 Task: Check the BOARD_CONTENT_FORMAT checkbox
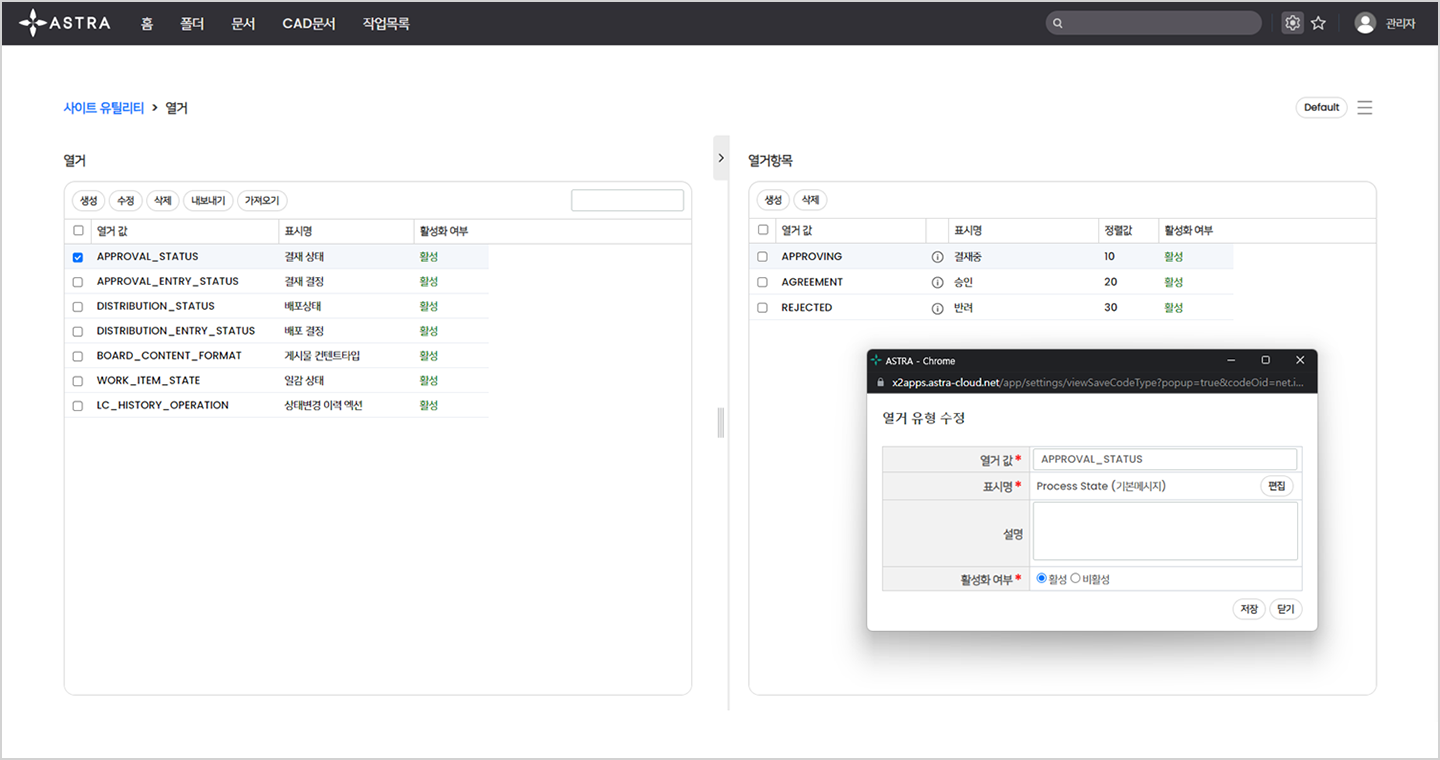78,356
